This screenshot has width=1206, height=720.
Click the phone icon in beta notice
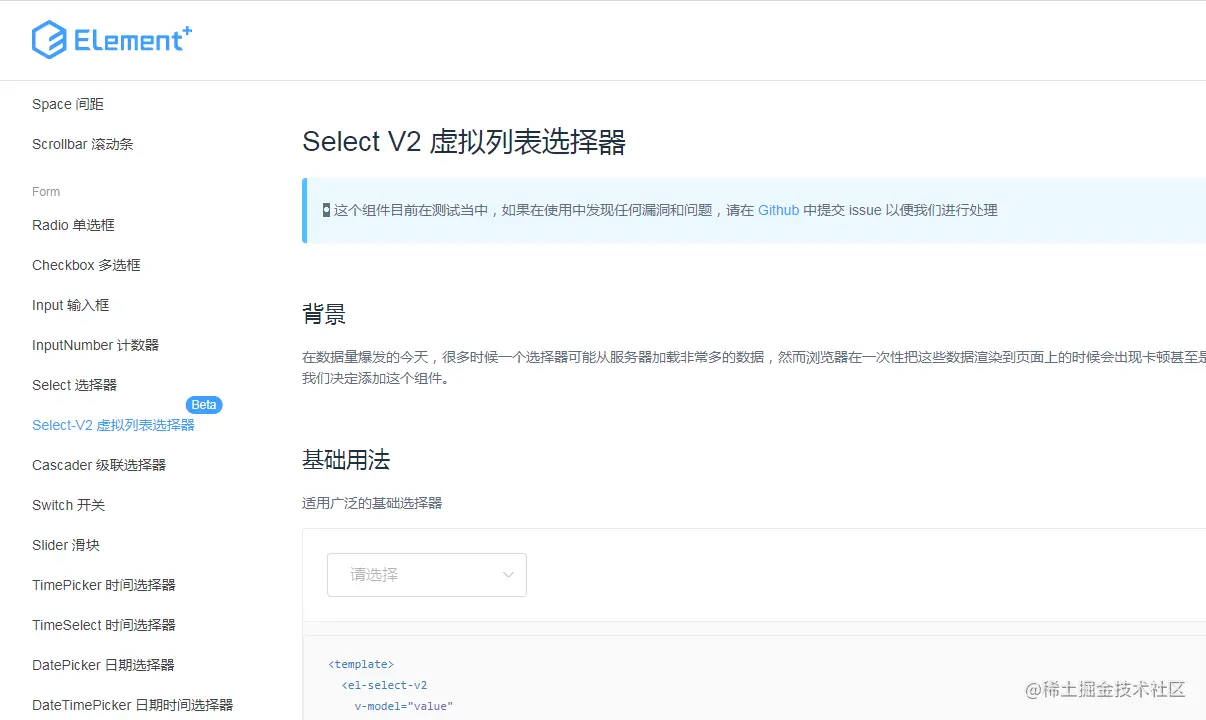(x=326, y=210)
